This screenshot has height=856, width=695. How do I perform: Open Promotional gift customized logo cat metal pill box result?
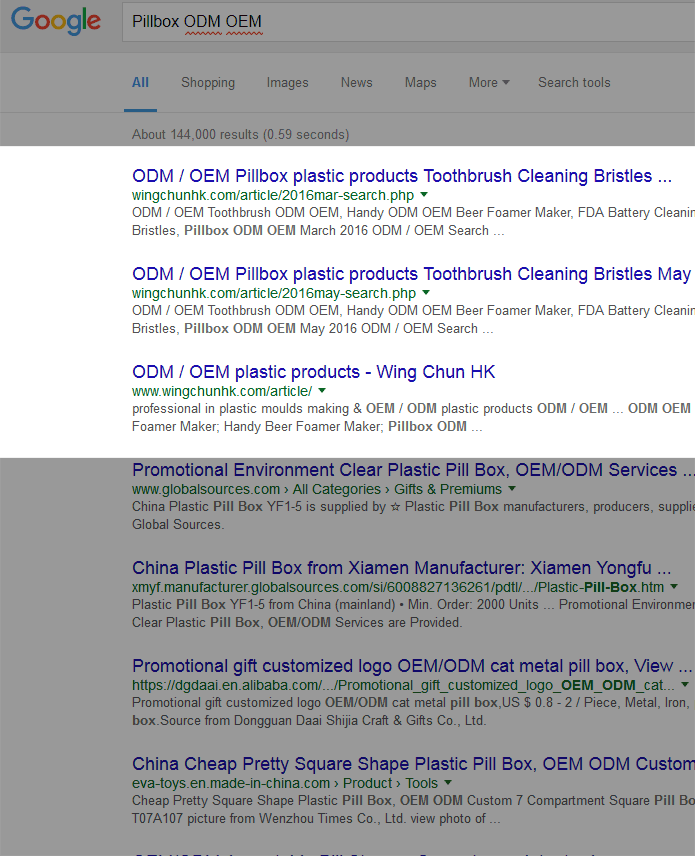pos(412,665)
